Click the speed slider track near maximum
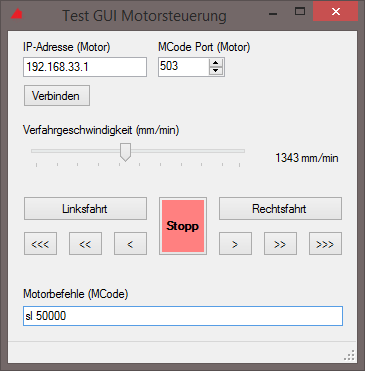 coord(238,151)
